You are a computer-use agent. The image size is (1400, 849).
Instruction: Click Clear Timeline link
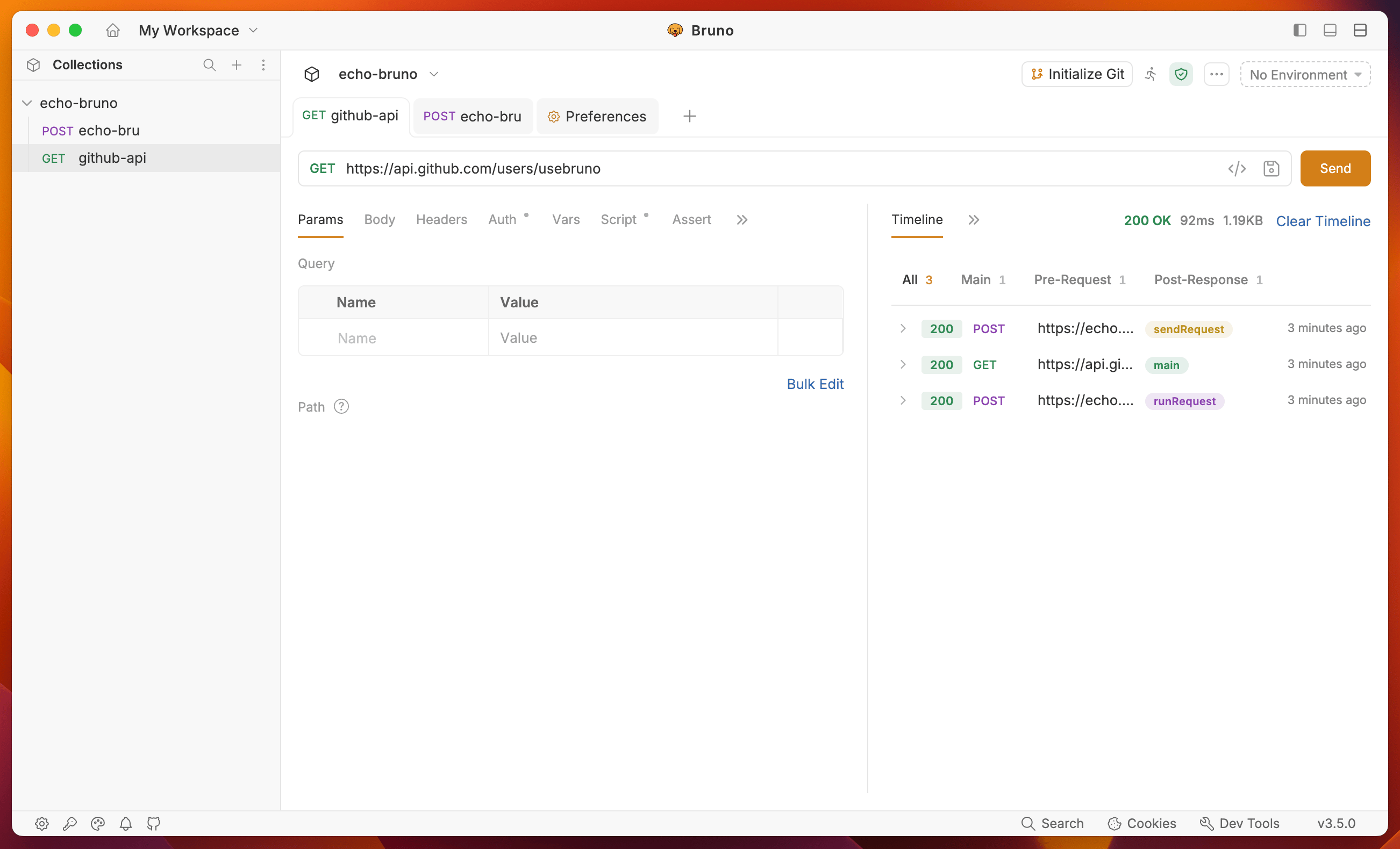coord(1323,221)
